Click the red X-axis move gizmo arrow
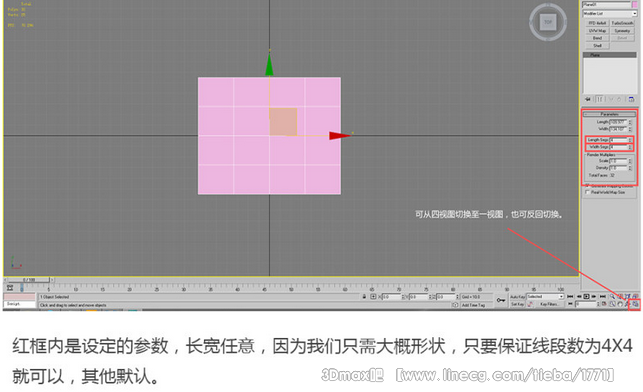 340,135
